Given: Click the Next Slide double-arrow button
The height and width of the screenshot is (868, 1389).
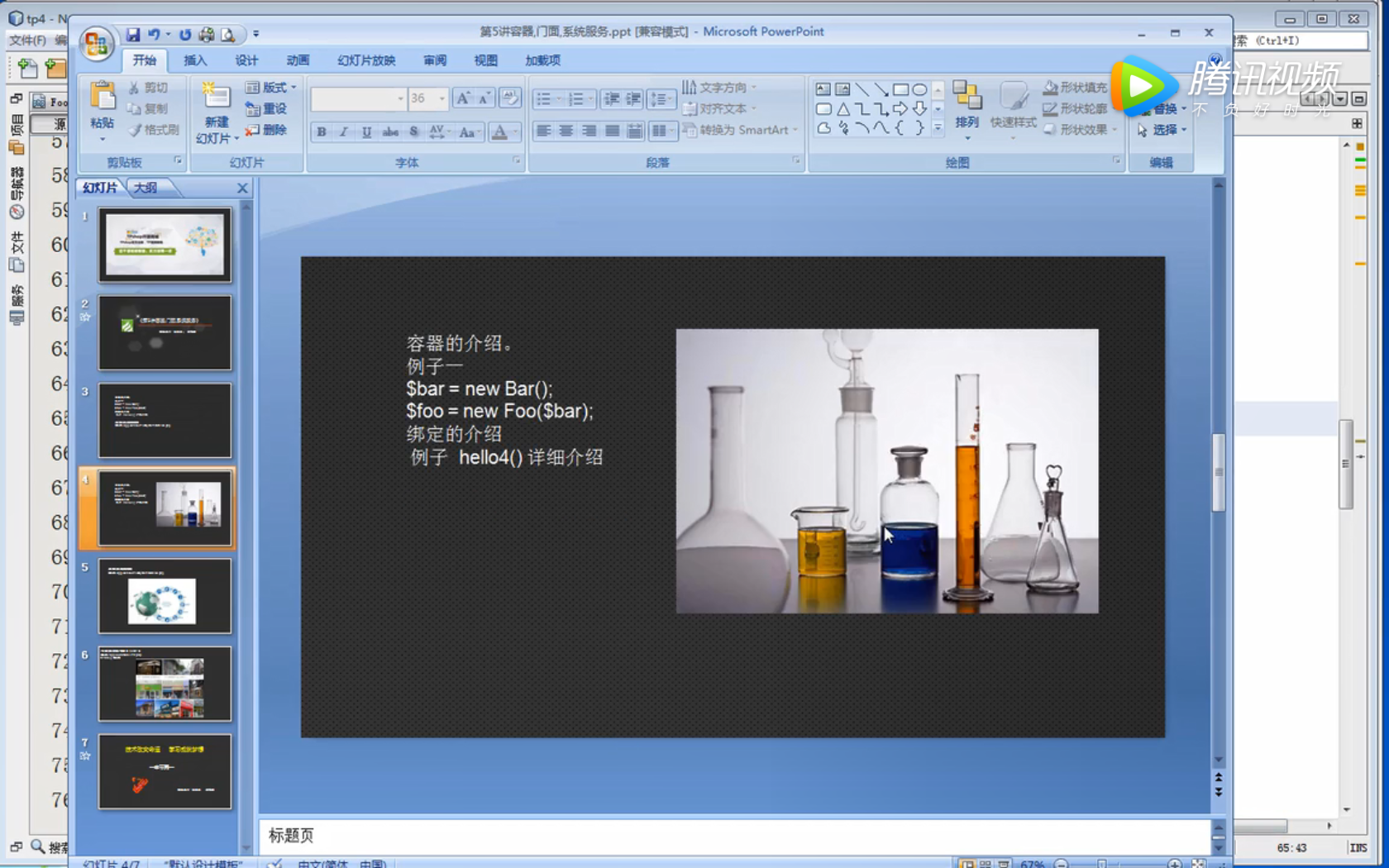Looking at the screenshot, I should (1219, 793).
